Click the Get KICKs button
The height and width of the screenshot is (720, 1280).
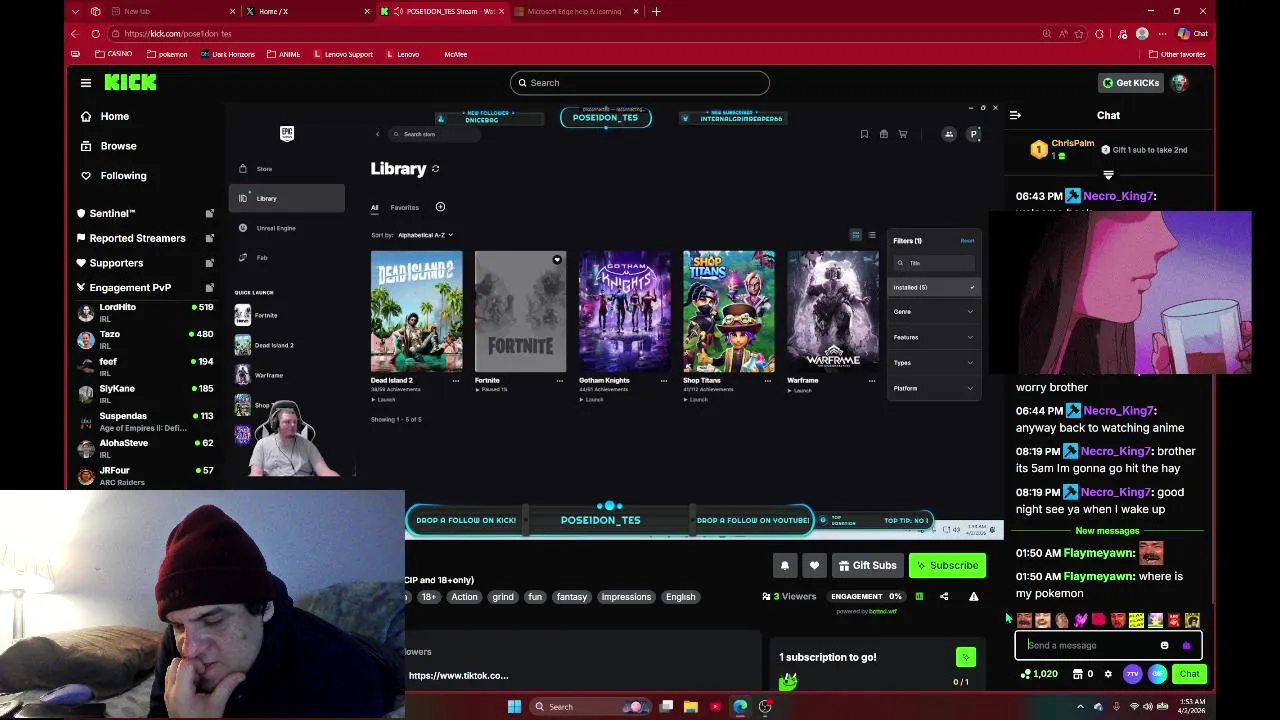(1129, 83)
